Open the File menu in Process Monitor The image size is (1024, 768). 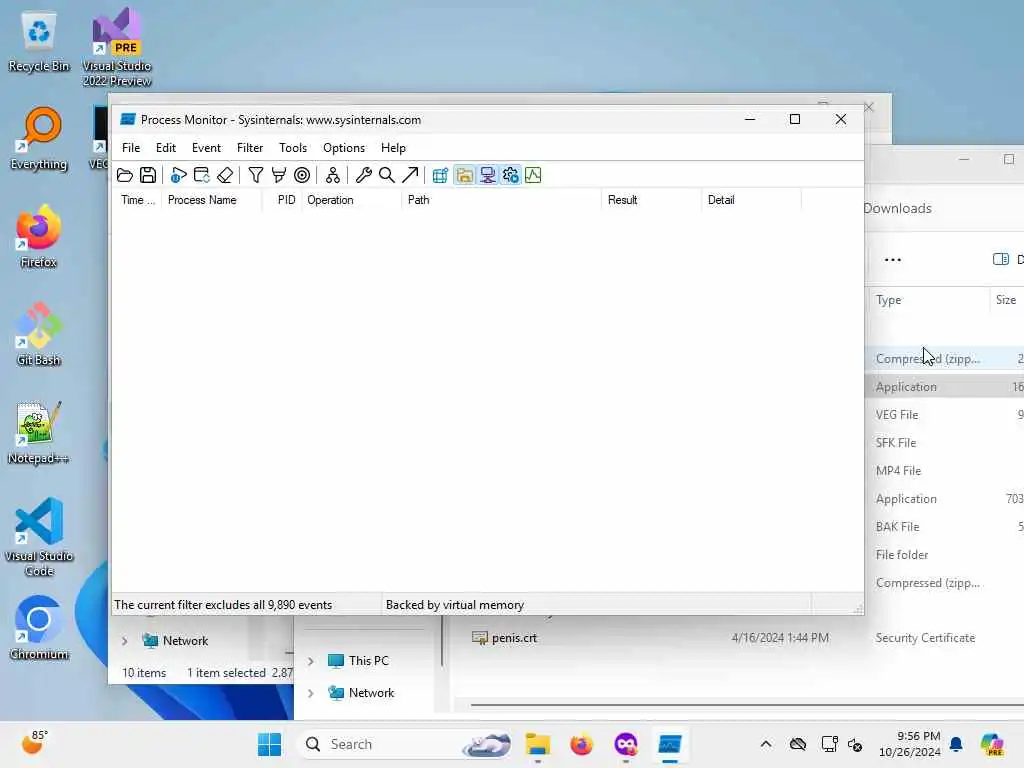click(x=131, y=148)
